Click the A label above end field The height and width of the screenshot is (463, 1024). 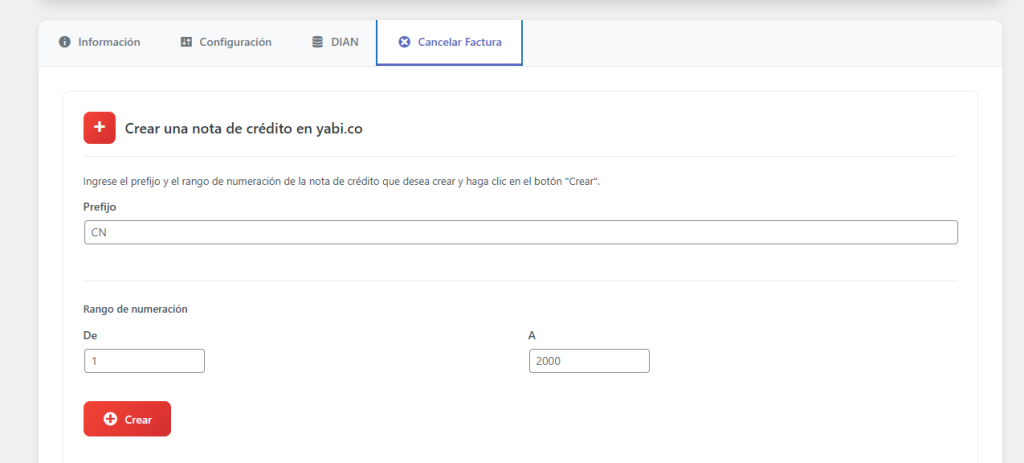point(532,336)
